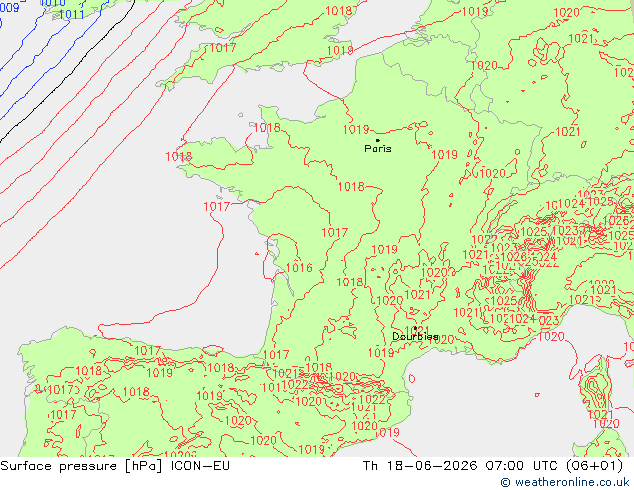Screen dimensions: 634x490
Task: Click the 1016 isobar label near the Atlantic coast
Action: [299, 268]
